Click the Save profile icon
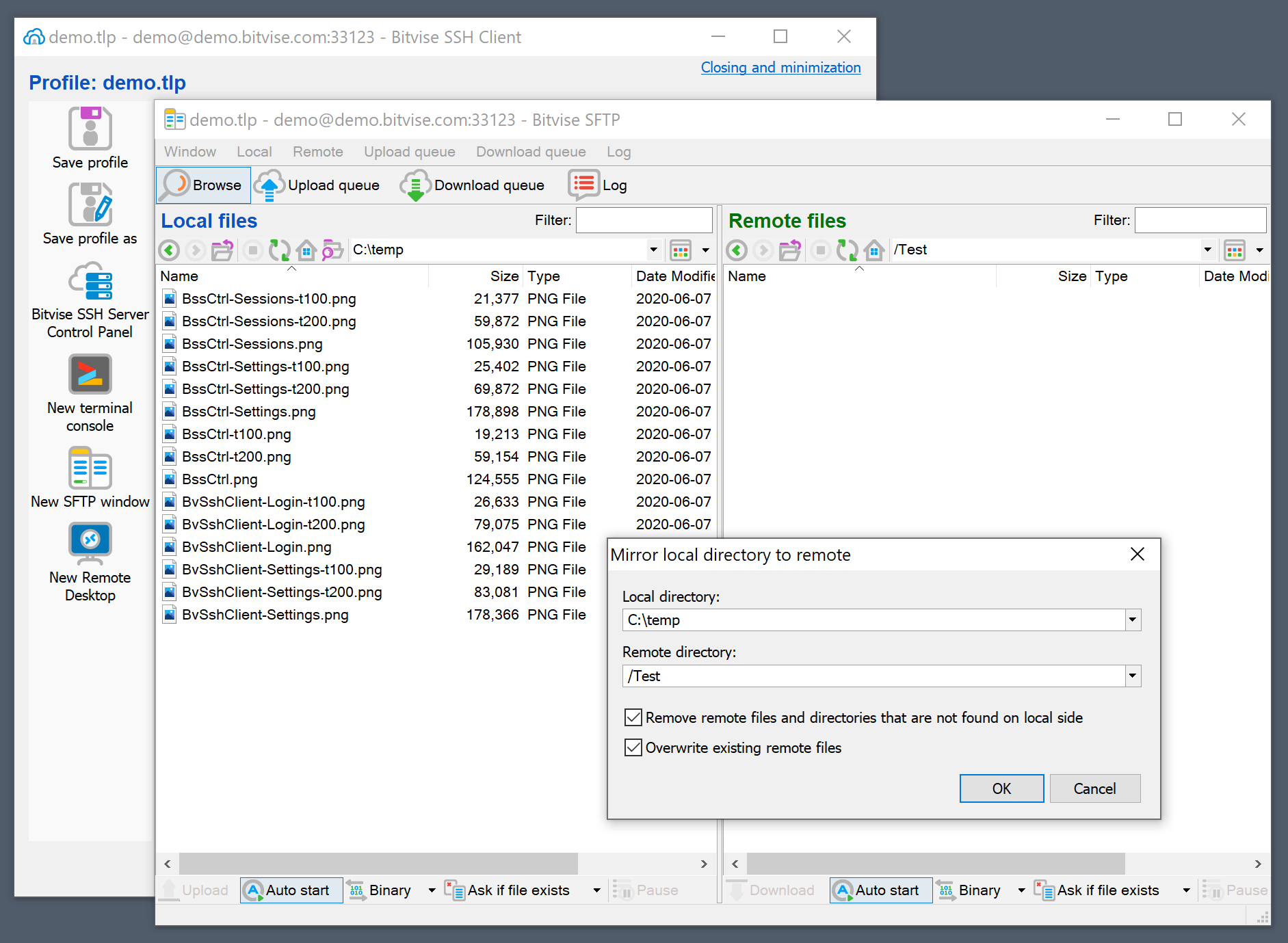This screenshot has width=1288, height=943. 90,129
